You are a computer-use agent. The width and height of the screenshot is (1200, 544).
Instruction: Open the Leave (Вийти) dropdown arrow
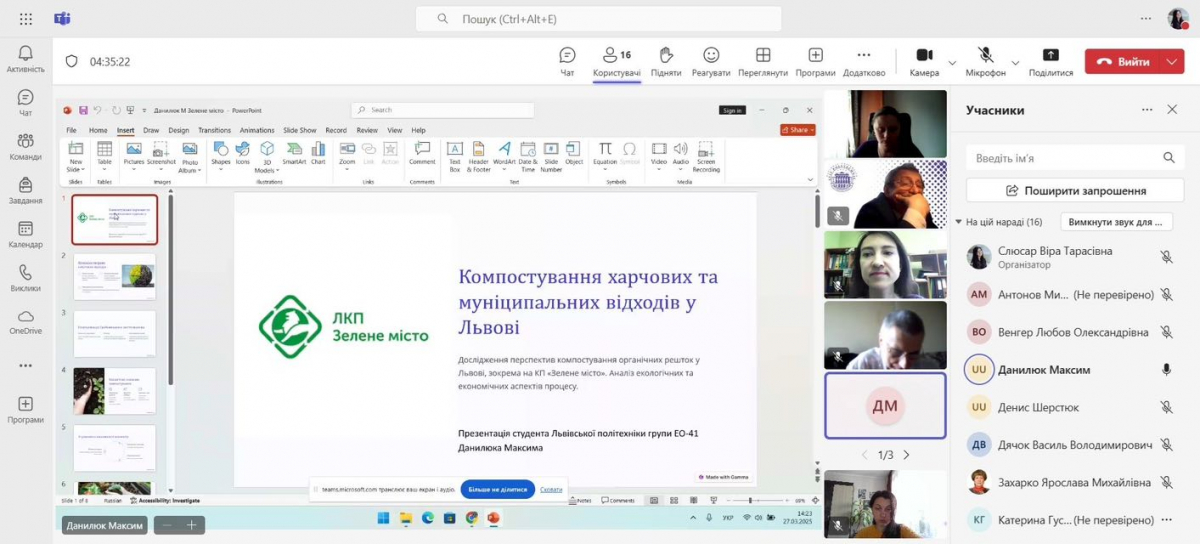tap(1173, 62)
